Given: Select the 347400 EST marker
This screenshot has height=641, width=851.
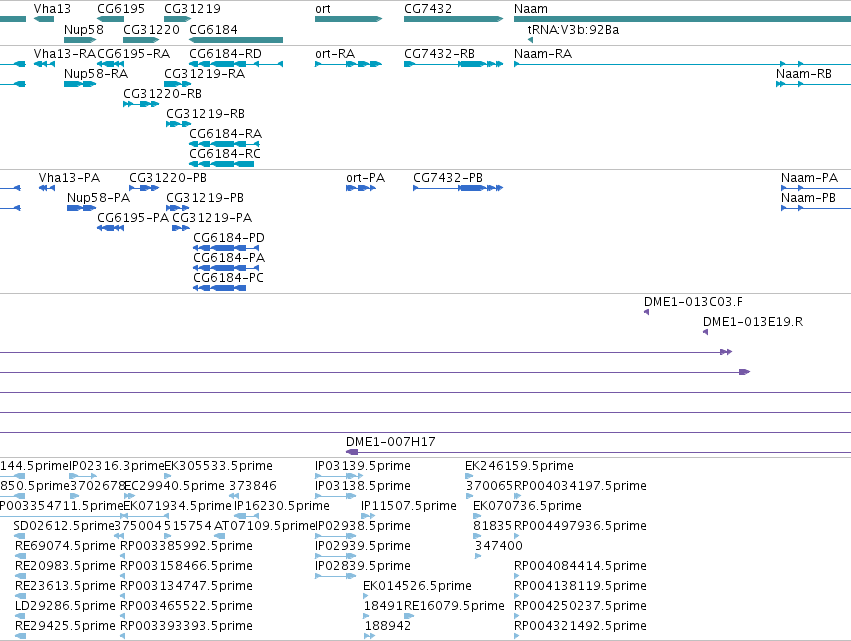Looking at the screenshot, I should (x=478, y=556).
